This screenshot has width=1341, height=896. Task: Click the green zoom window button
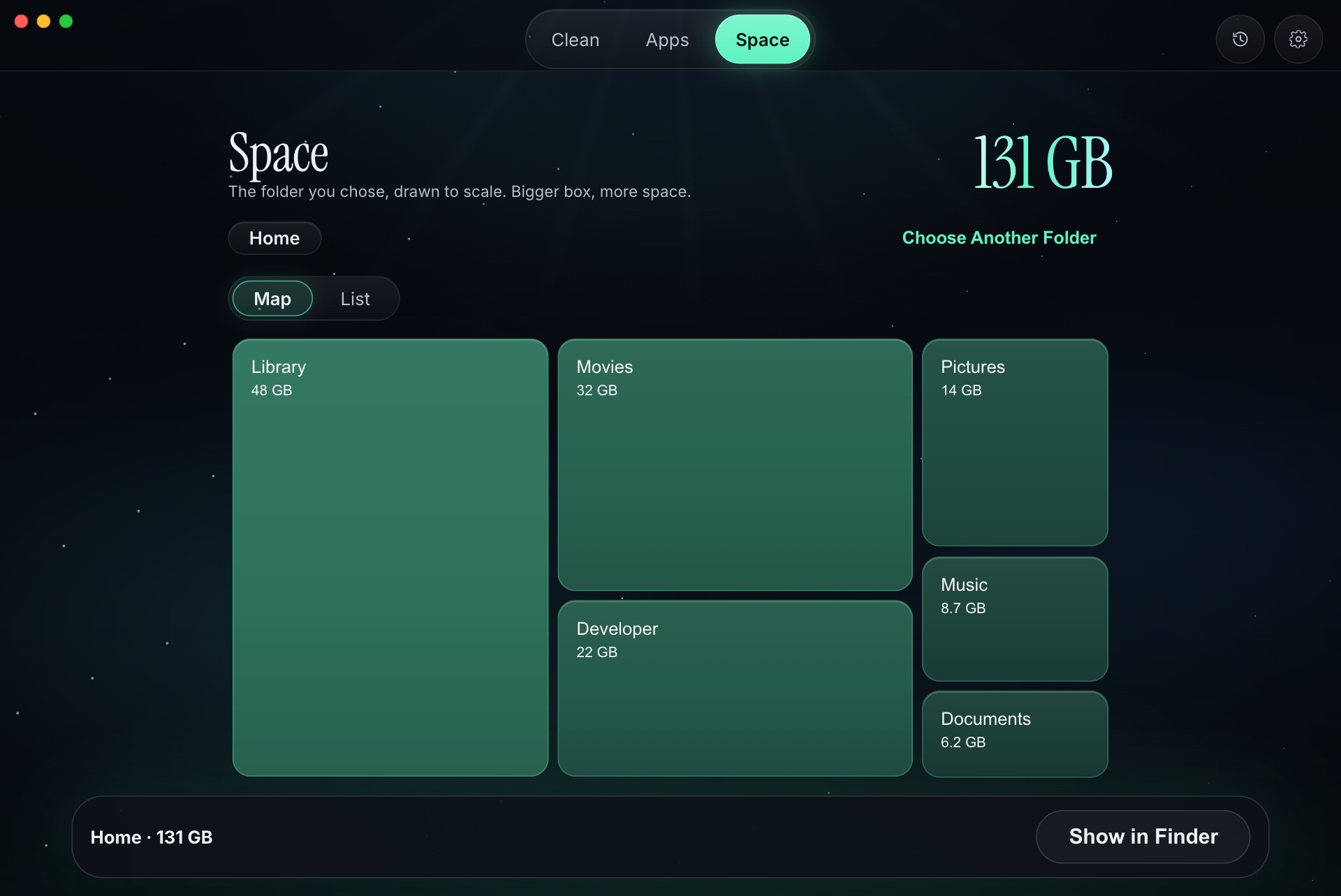[x=66, y=22]
